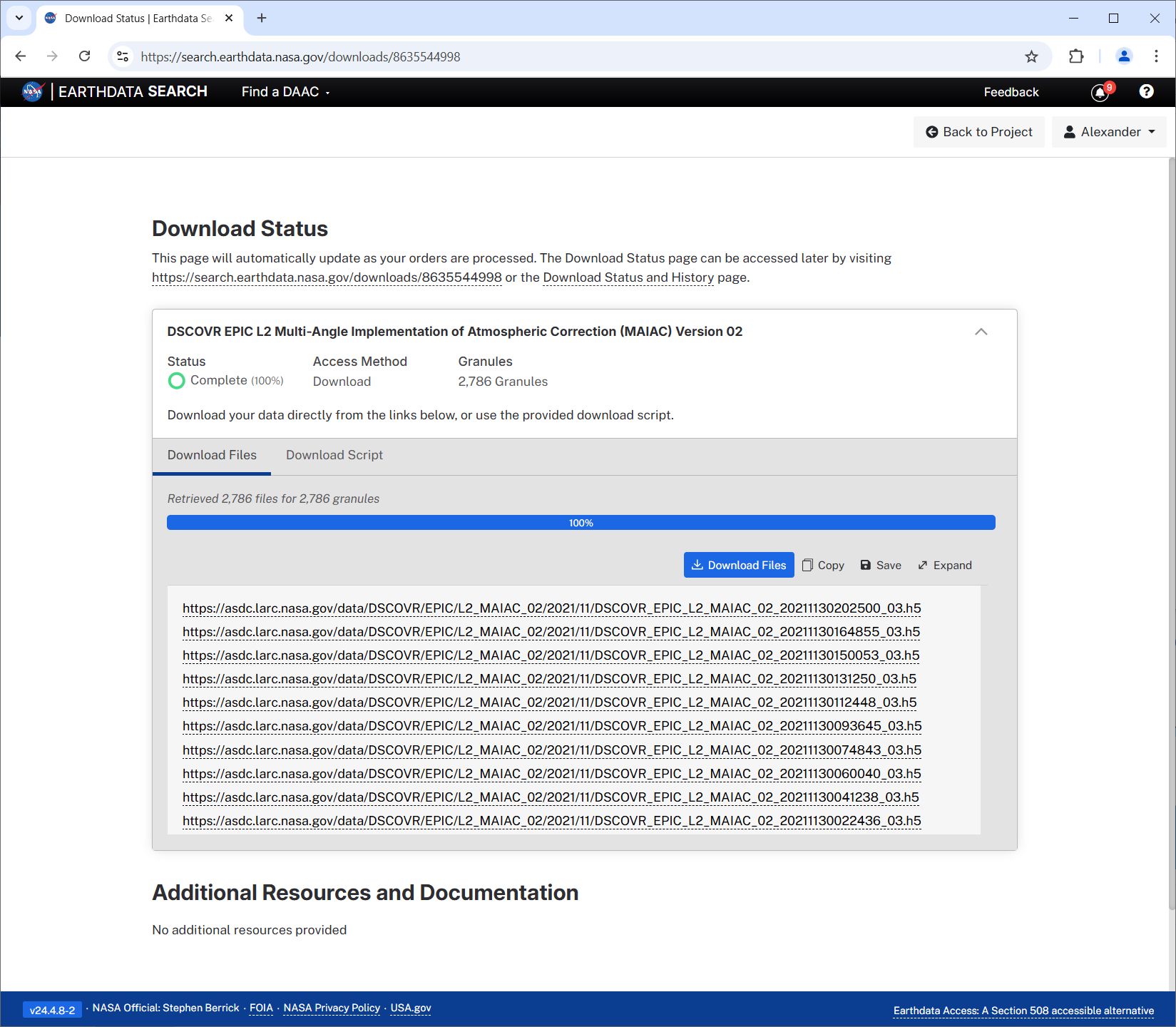View site information icon in address bar
Viewport: 1176px width, 1027px height.
click(123, 56)
